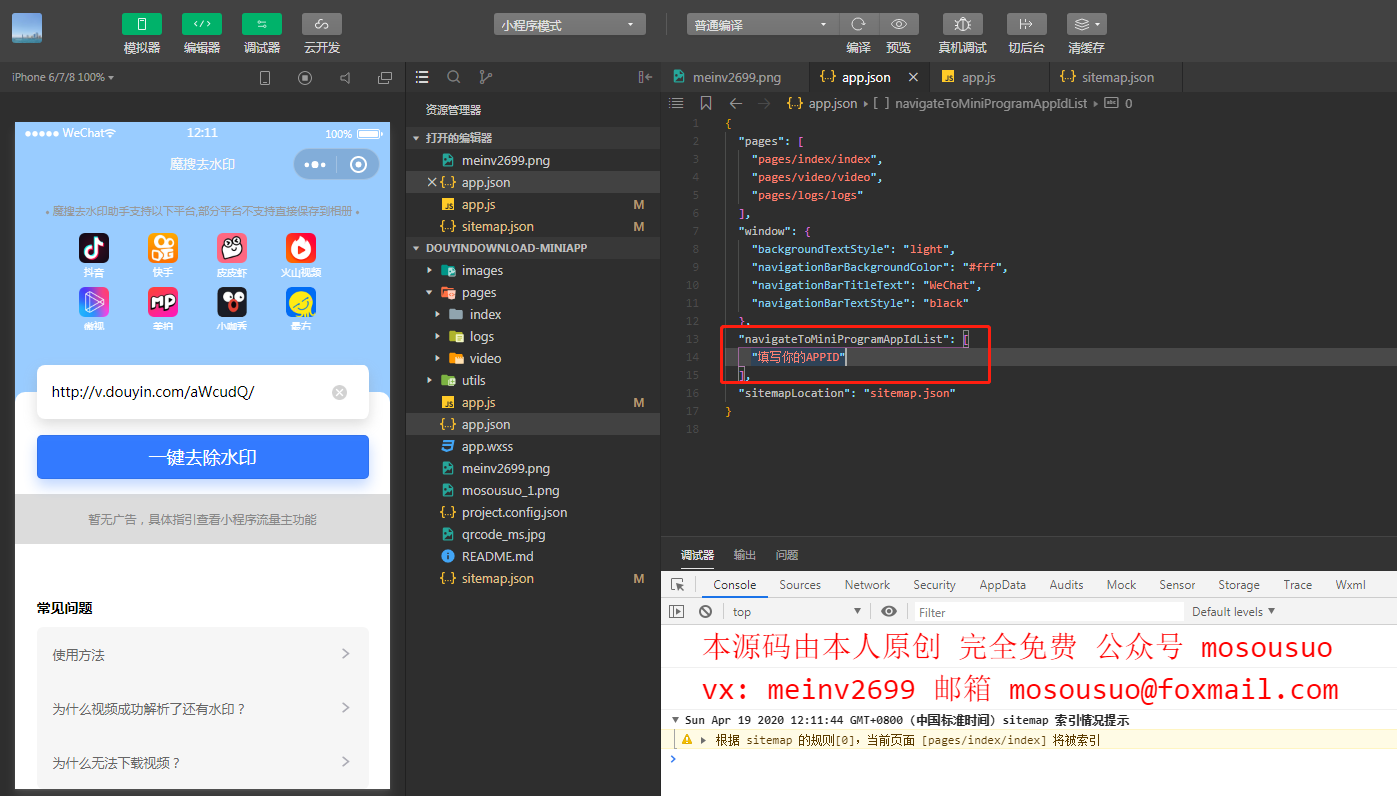Close app.json in the open editors list
Viewport: 1397px width, 796px height.
(x=432, y=182)
